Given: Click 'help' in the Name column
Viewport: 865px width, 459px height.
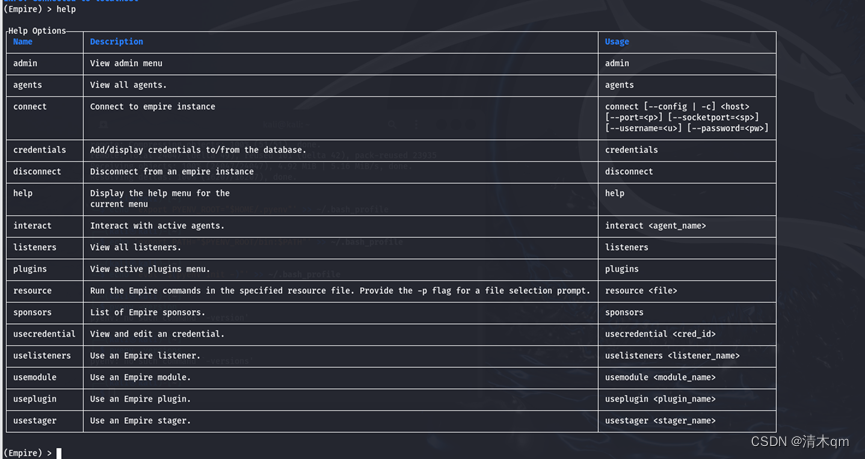Looking at the screenshot, I should click(23, 193).
